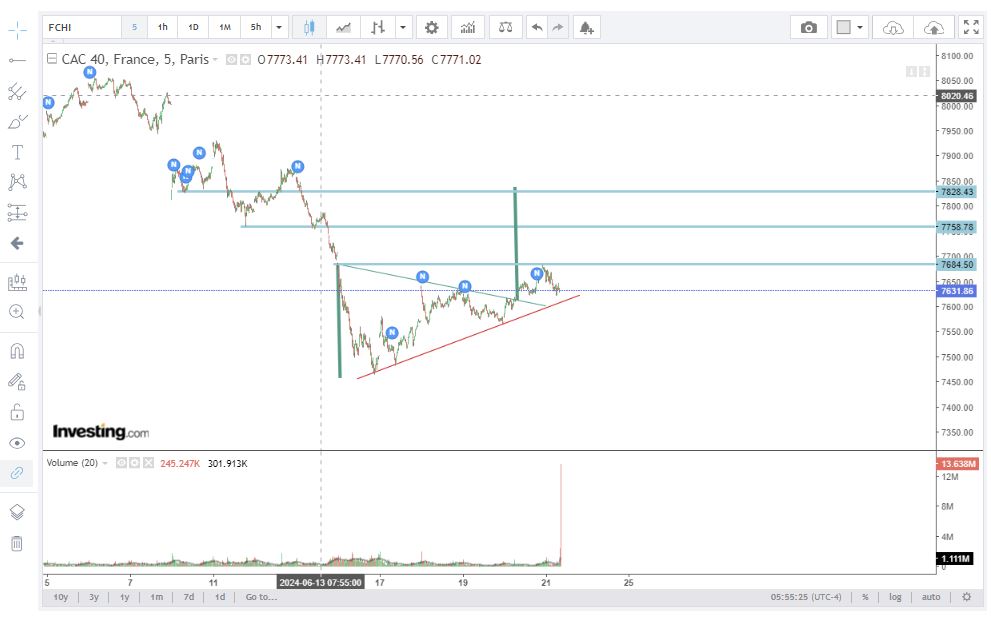Remove Volume indicator with X icon
This screenshot has width=991, height=618.
click(x=149, y=463)
